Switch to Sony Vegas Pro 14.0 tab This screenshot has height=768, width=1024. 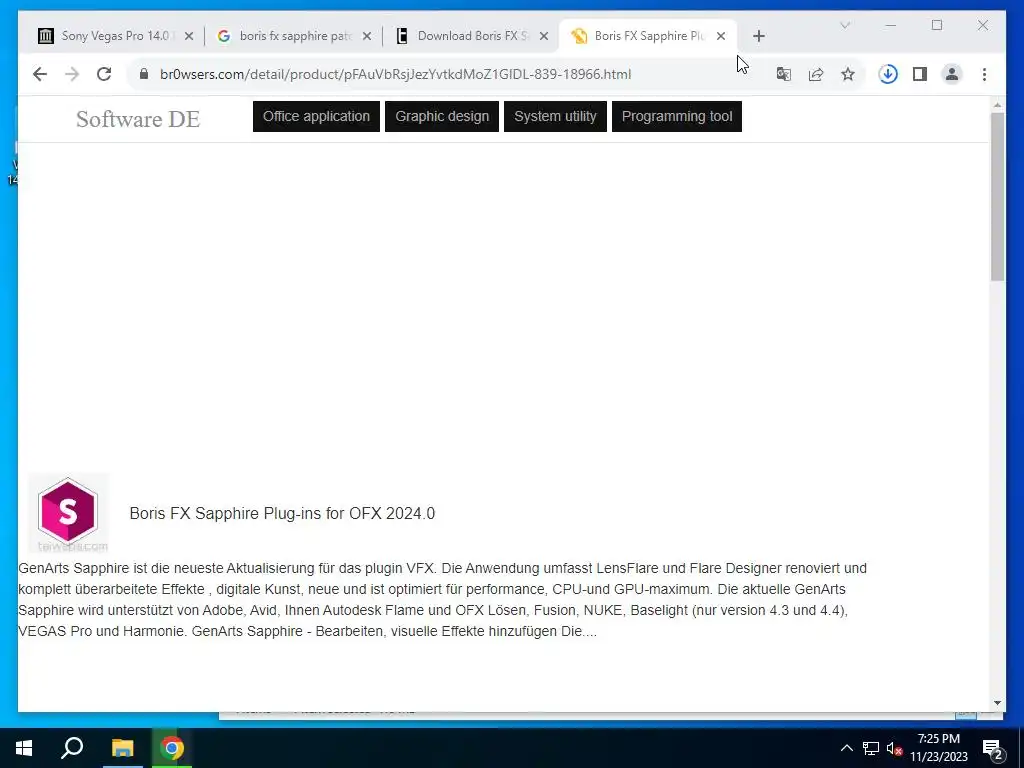click(x=115, y=36)
